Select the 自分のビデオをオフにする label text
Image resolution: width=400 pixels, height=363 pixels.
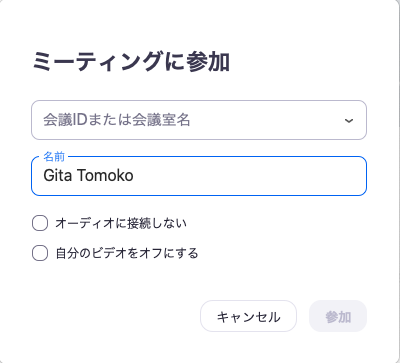point(127,253)
